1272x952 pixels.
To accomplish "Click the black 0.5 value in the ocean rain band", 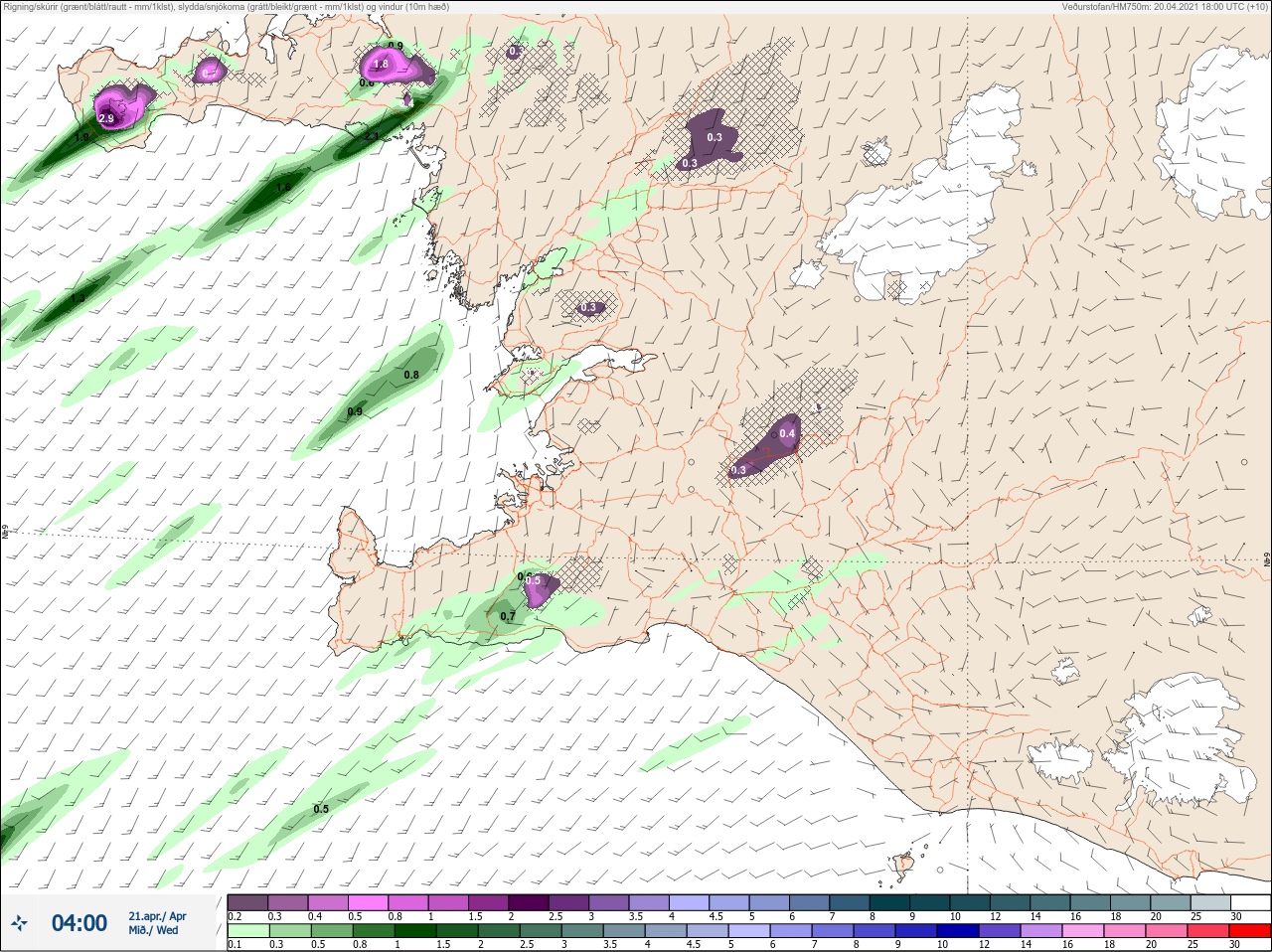I will [321, 809].
